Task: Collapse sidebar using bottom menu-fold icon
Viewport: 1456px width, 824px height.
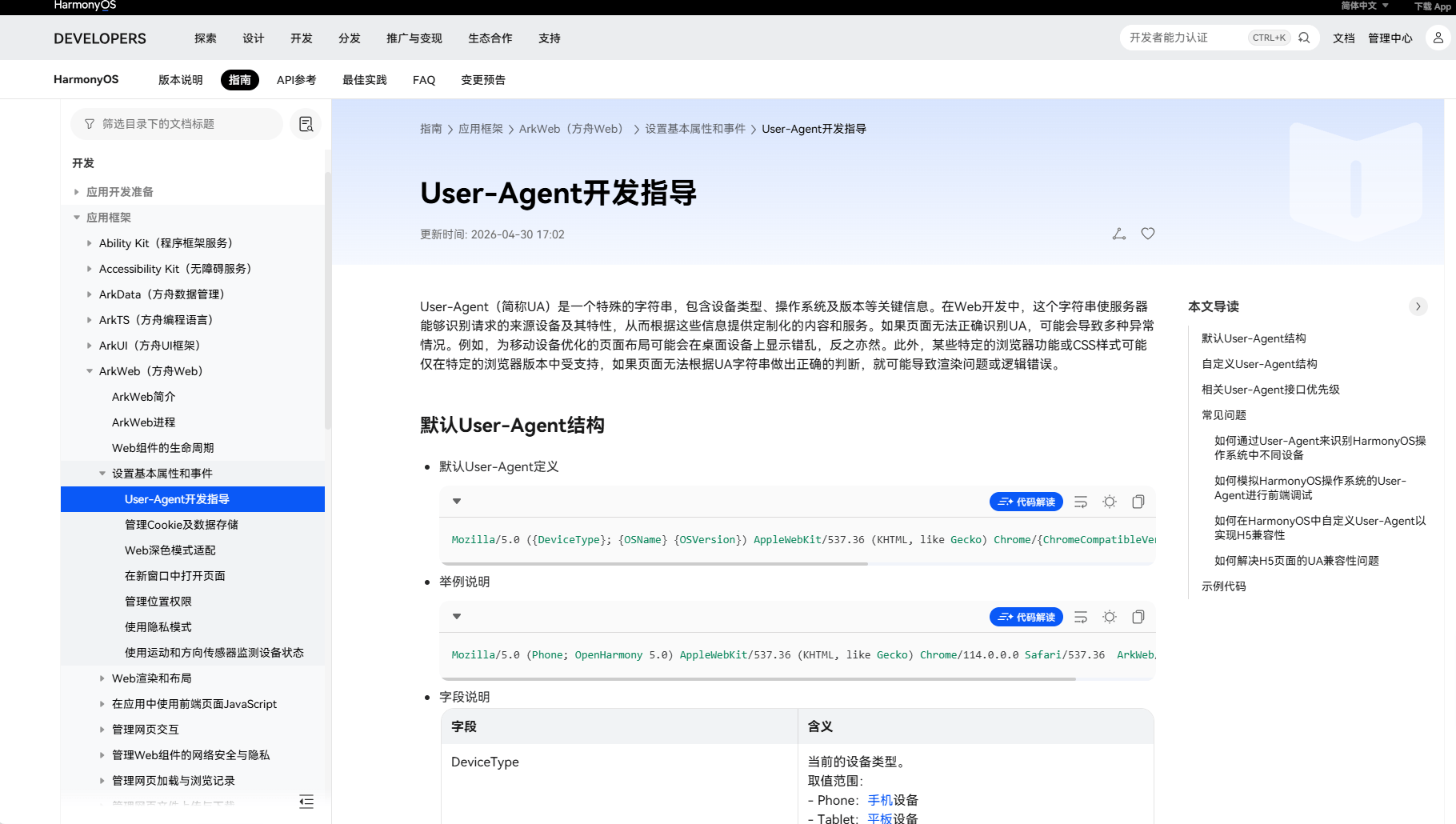Action: click(x=306, y=802)
